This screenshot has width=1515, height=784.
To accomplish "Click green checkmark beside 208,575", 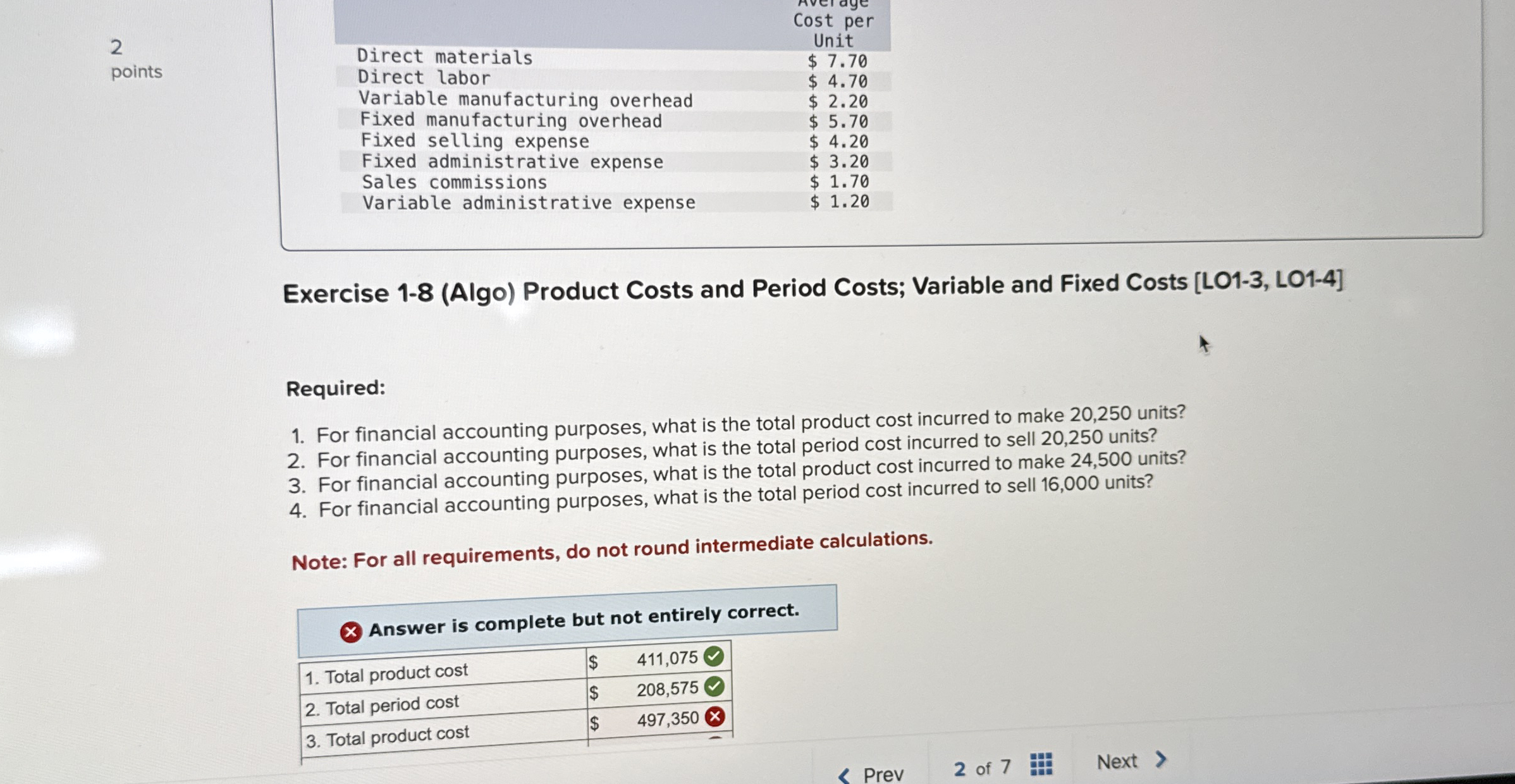I will [715, 686].
